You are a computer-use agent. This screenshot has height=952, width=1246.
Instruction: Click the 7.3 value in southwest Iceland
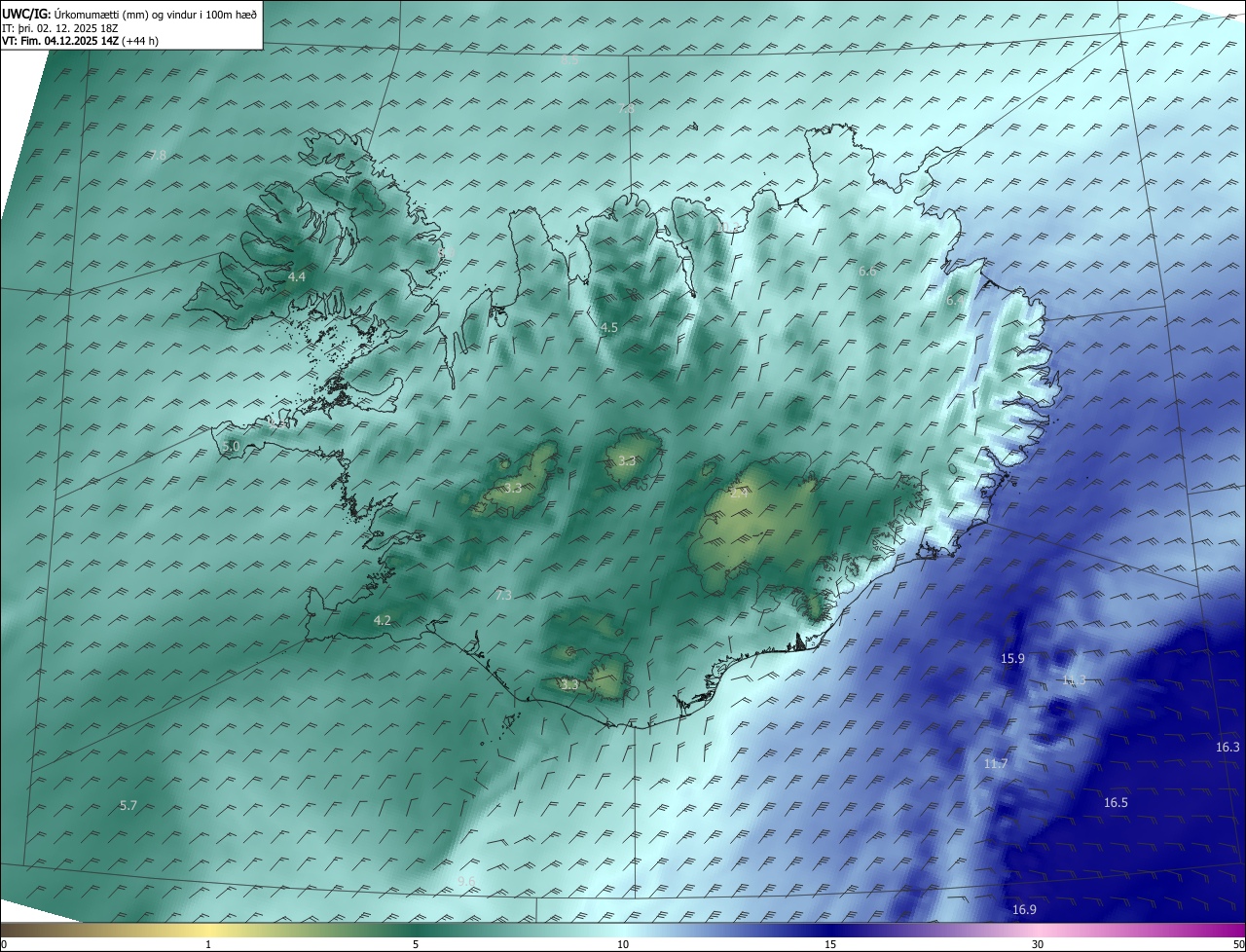503,596
